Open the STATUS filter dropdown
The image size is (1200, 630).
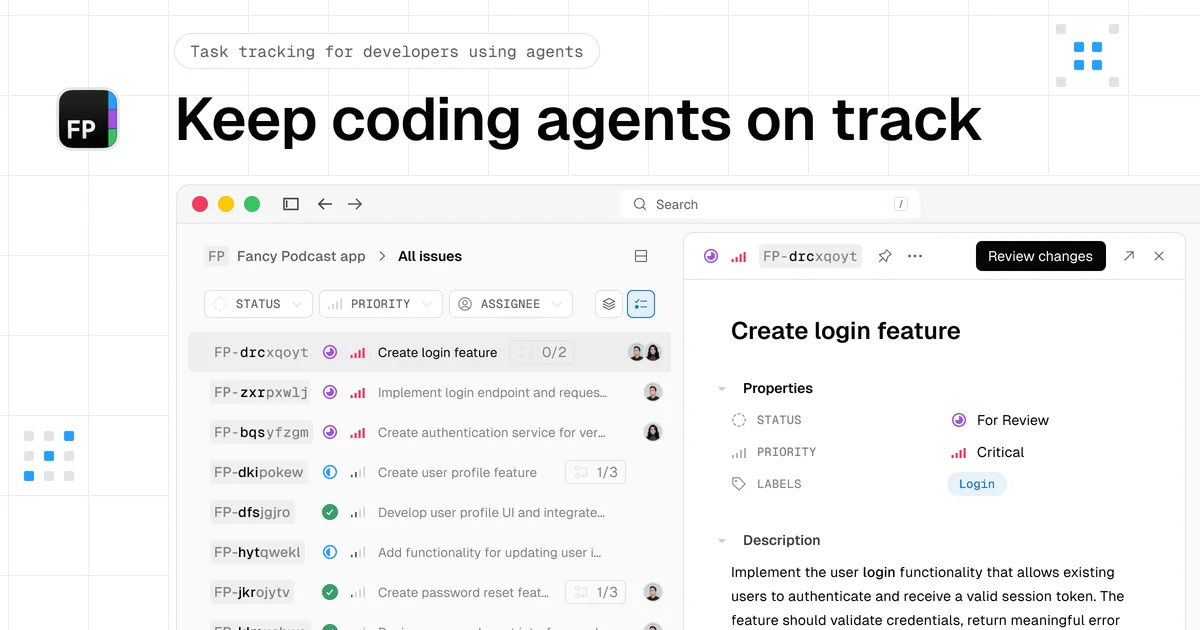[258, 304]
